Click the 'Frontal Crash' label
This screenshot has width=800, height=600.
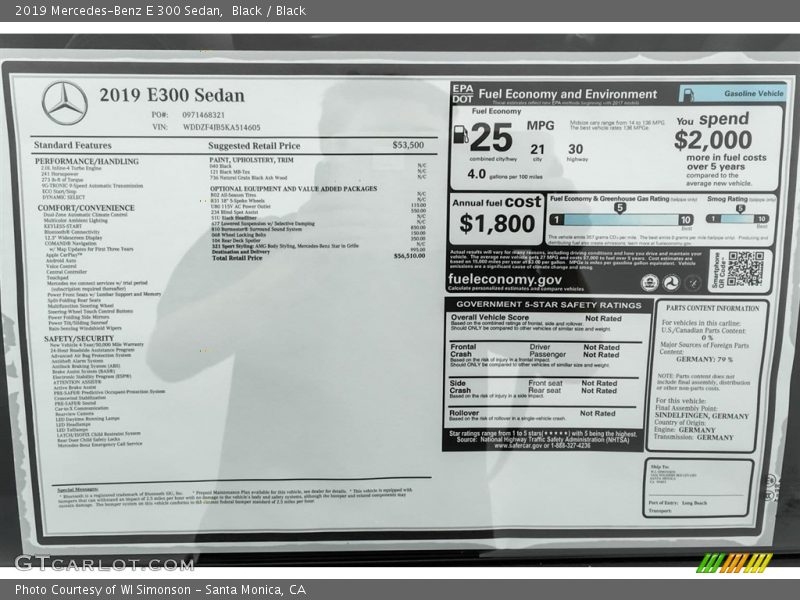coord(463,351)
